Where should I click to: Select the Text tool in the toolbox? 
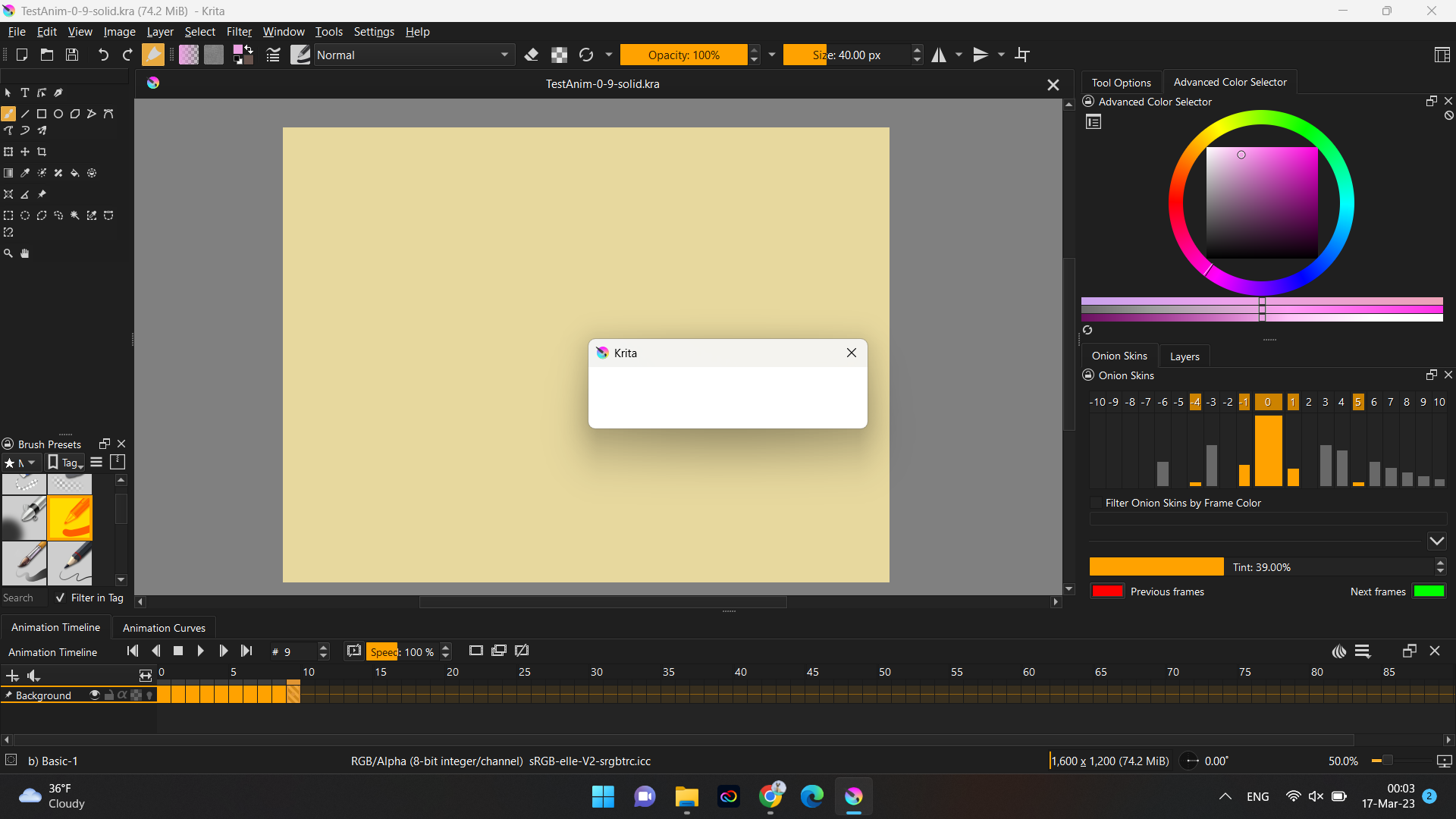[x=25, y=93]
